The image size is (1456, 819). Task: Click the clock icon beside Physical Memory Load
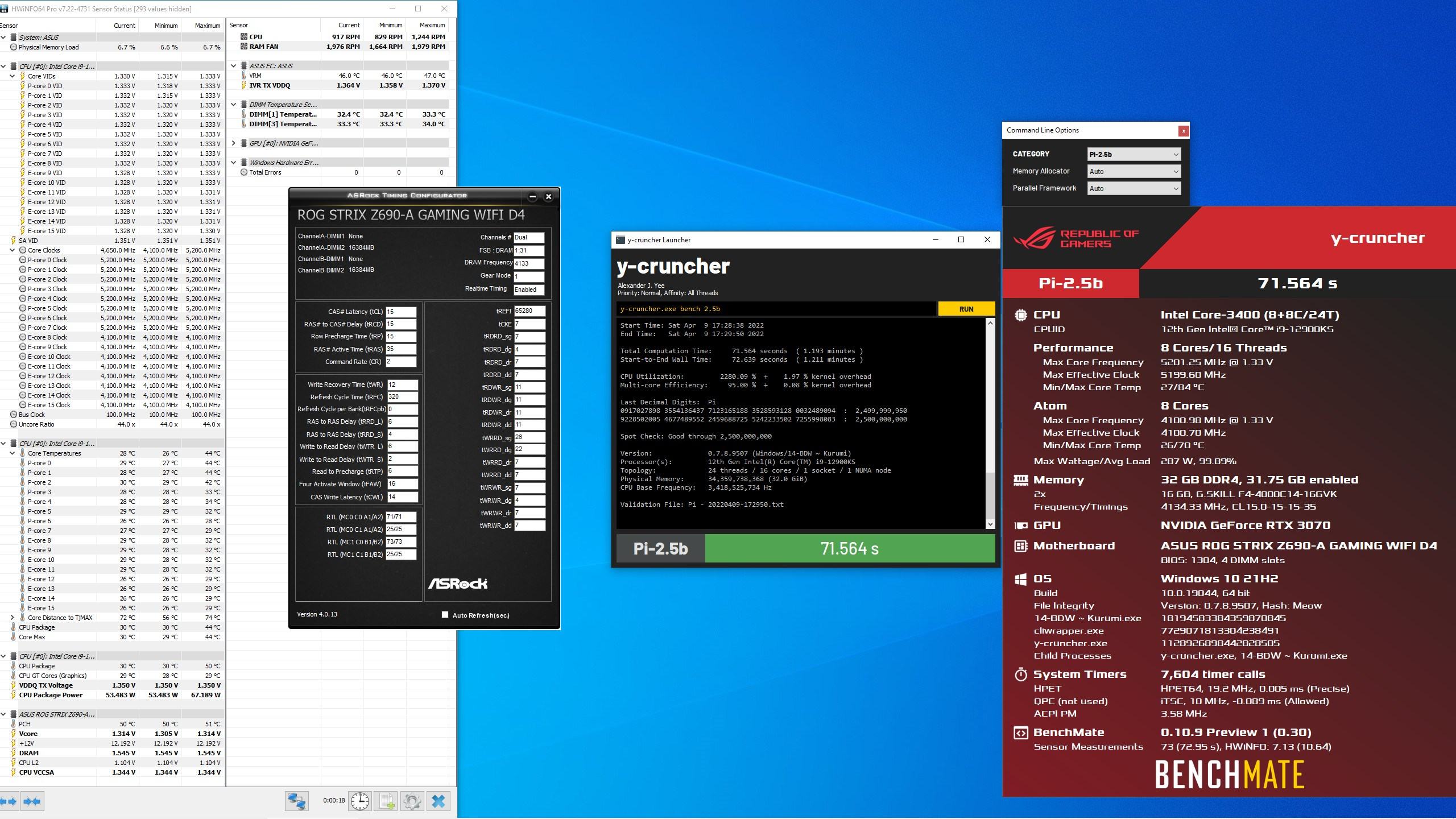pos(14,47)
